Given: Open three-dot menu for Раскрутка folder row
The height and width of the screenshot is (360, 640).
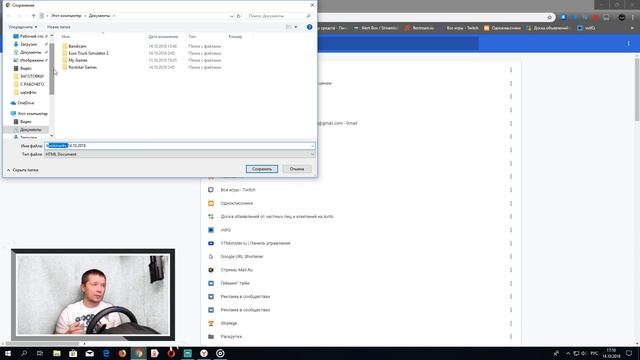Looking at the screenshot, I should point(511,337).
